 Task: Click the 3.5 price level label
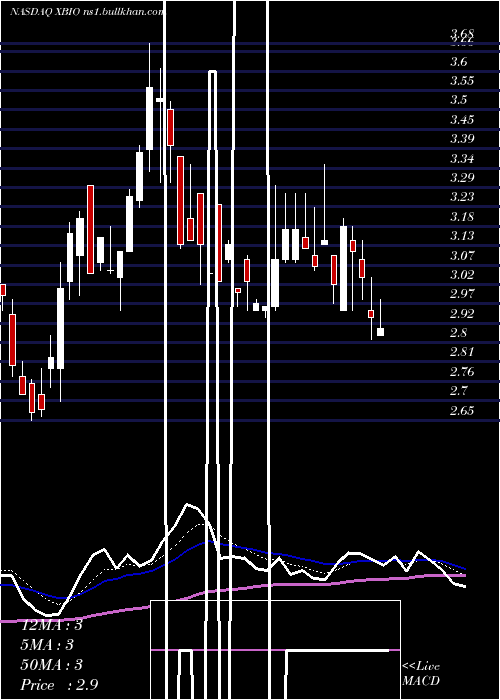pos(459,100)
